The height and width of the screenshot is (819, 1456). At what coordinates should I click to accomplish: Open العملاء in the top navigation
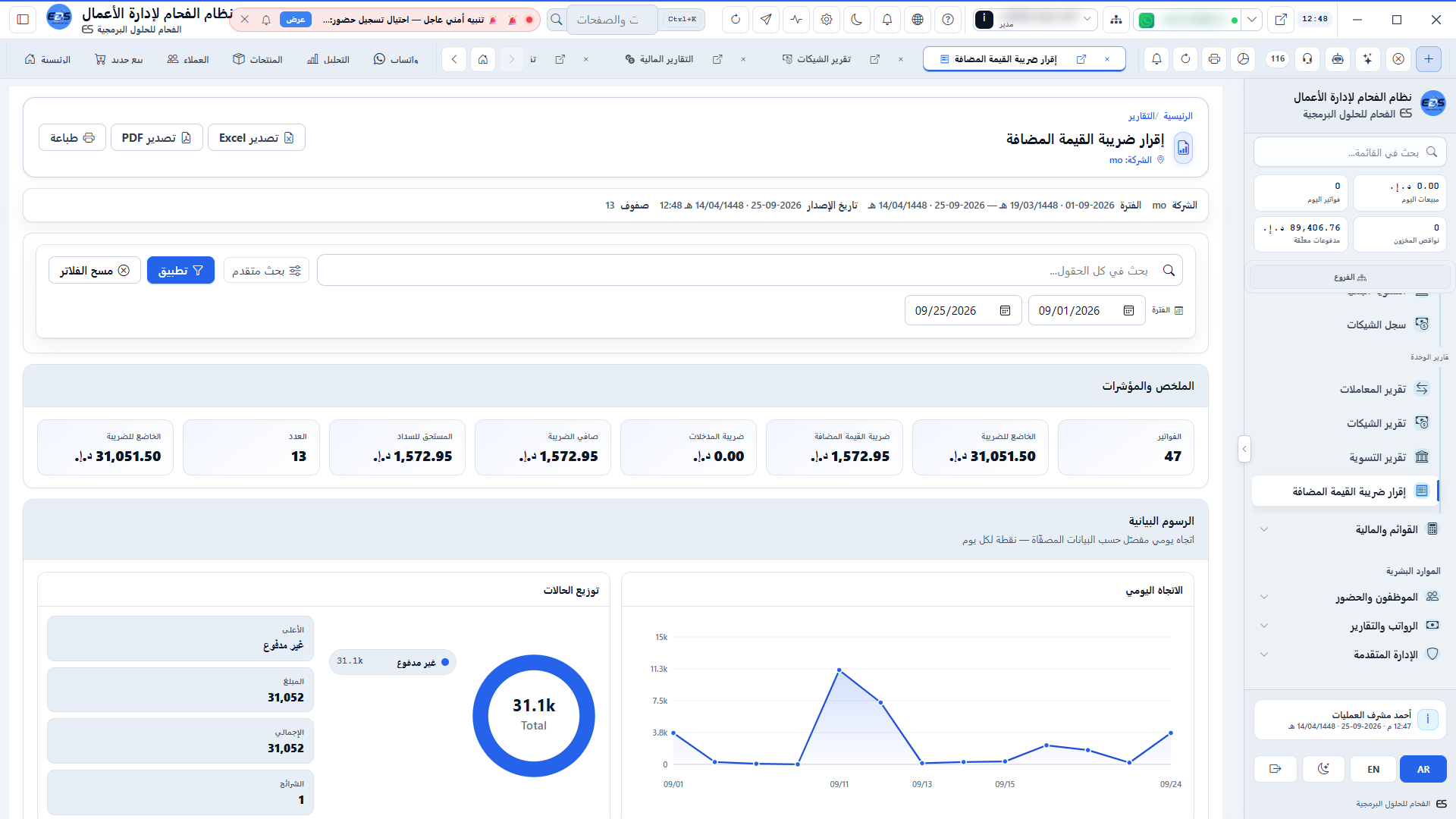188,59
